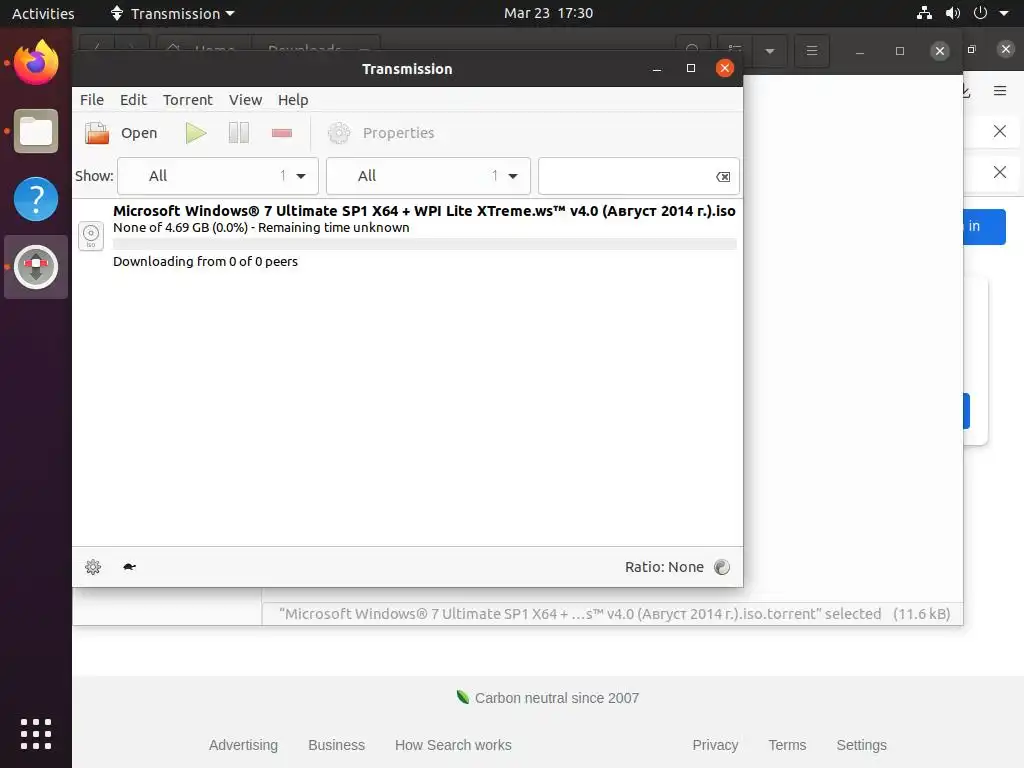Viewport: 1024px width, 768px height.
Task: Open the gear options menu in status bar
Action: click(x=93, y=567)
